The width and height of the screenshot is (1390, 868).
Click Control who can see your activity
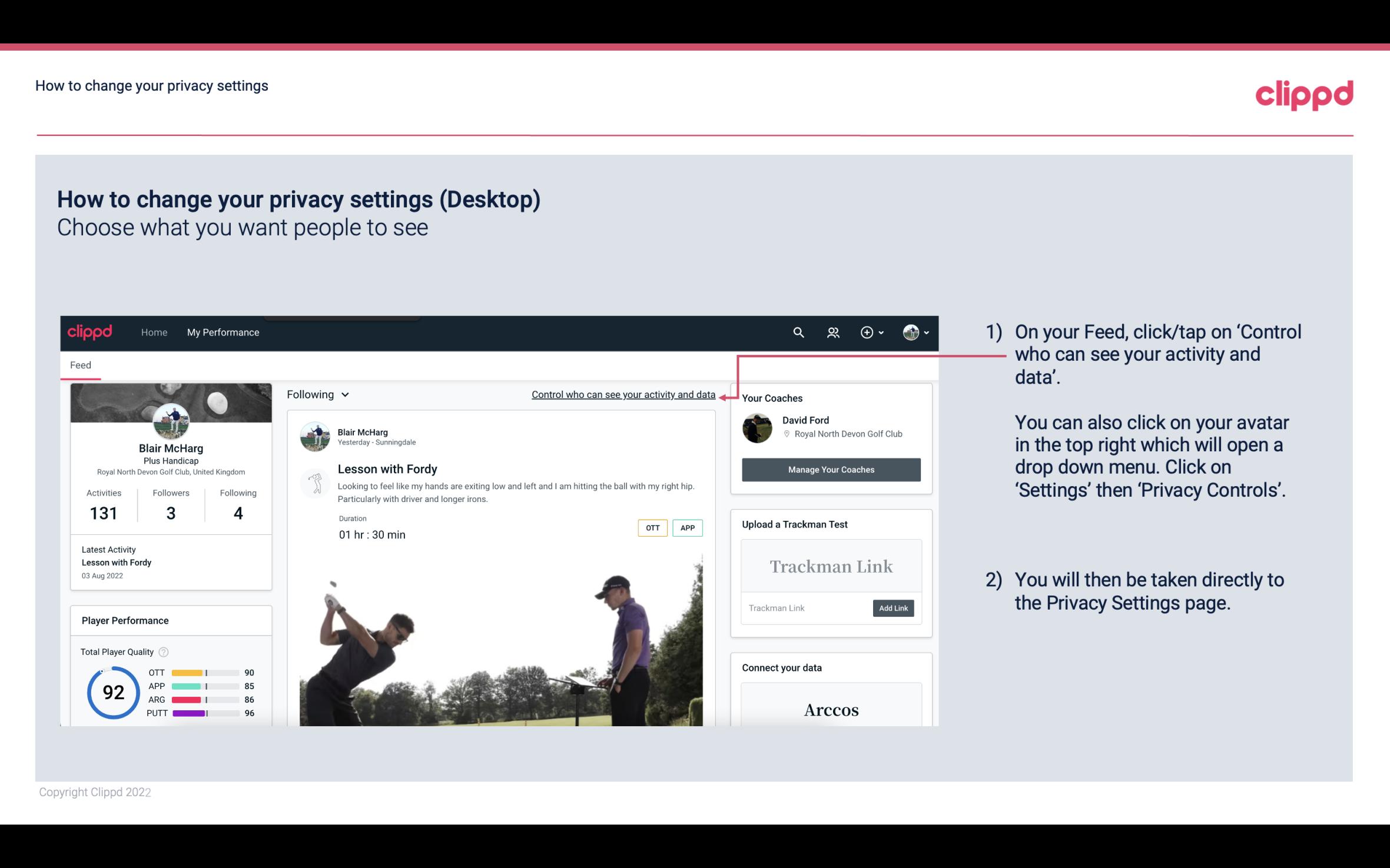[x=622, y=394]
